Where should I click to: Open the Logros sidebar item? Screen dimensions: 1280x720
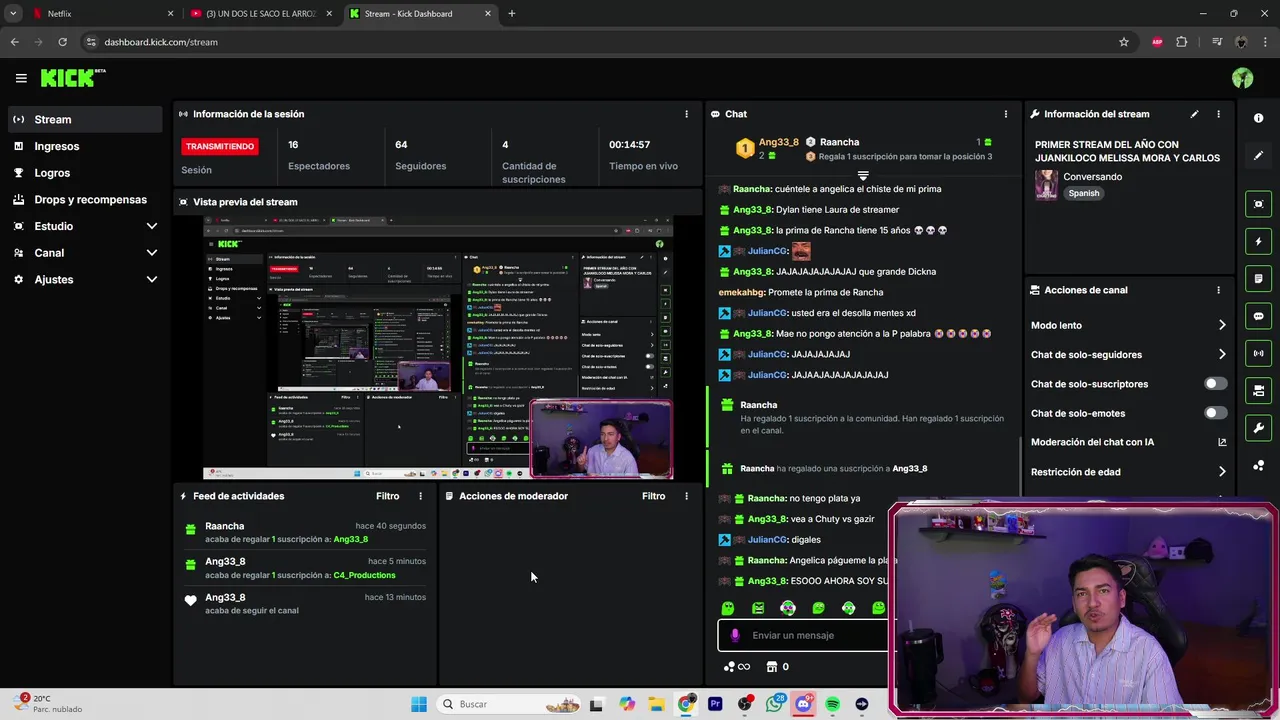84,173
